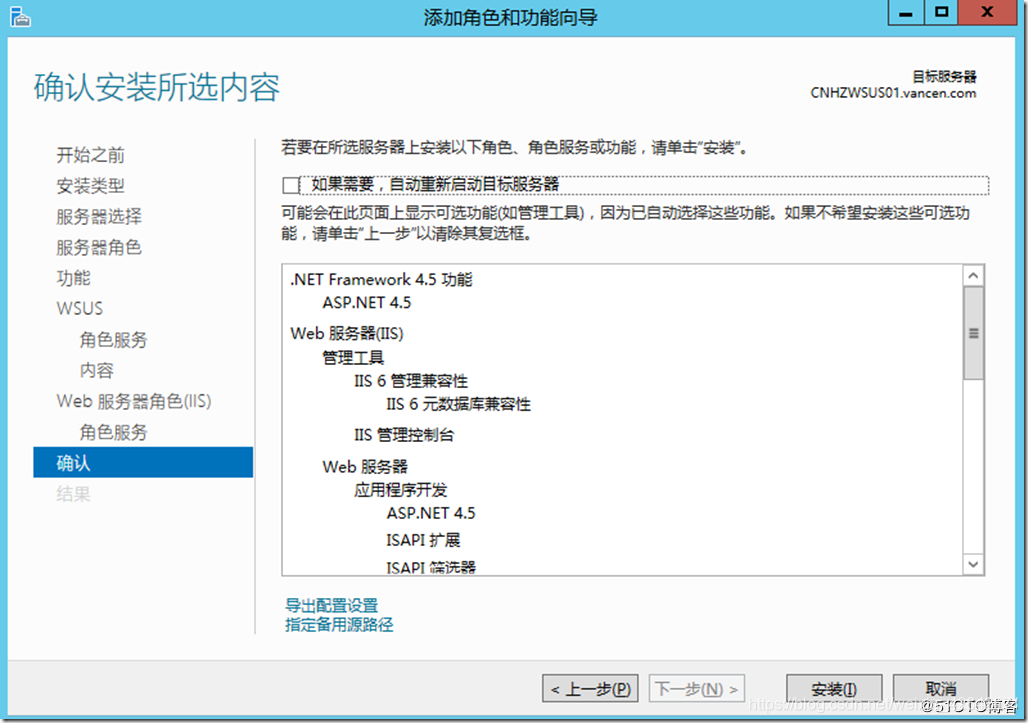The image size is (1028, 723).
Task: Click target server name CNHZWSUS01.vancen.com
Action: tap(893, 93)
